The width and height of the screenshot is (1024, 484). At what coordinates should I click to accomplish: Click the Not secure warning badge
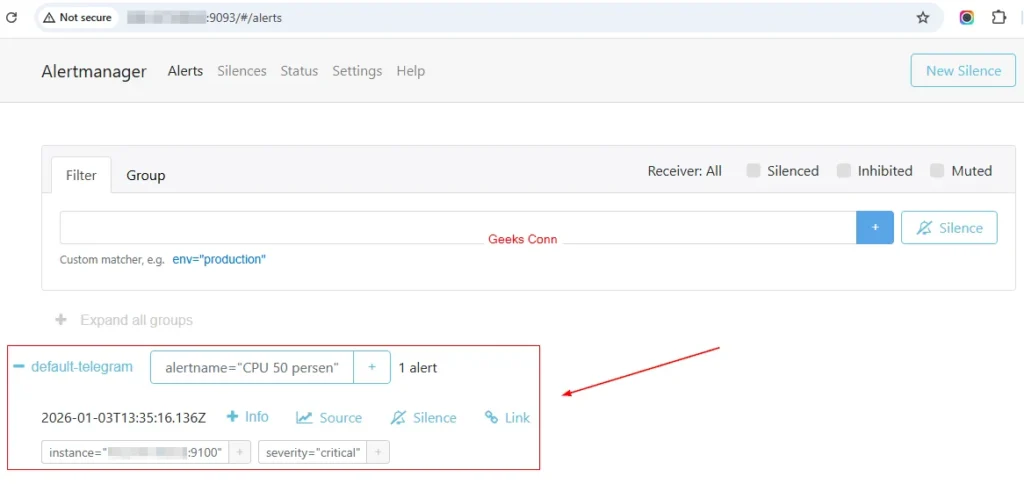click(x=78, y=18)
